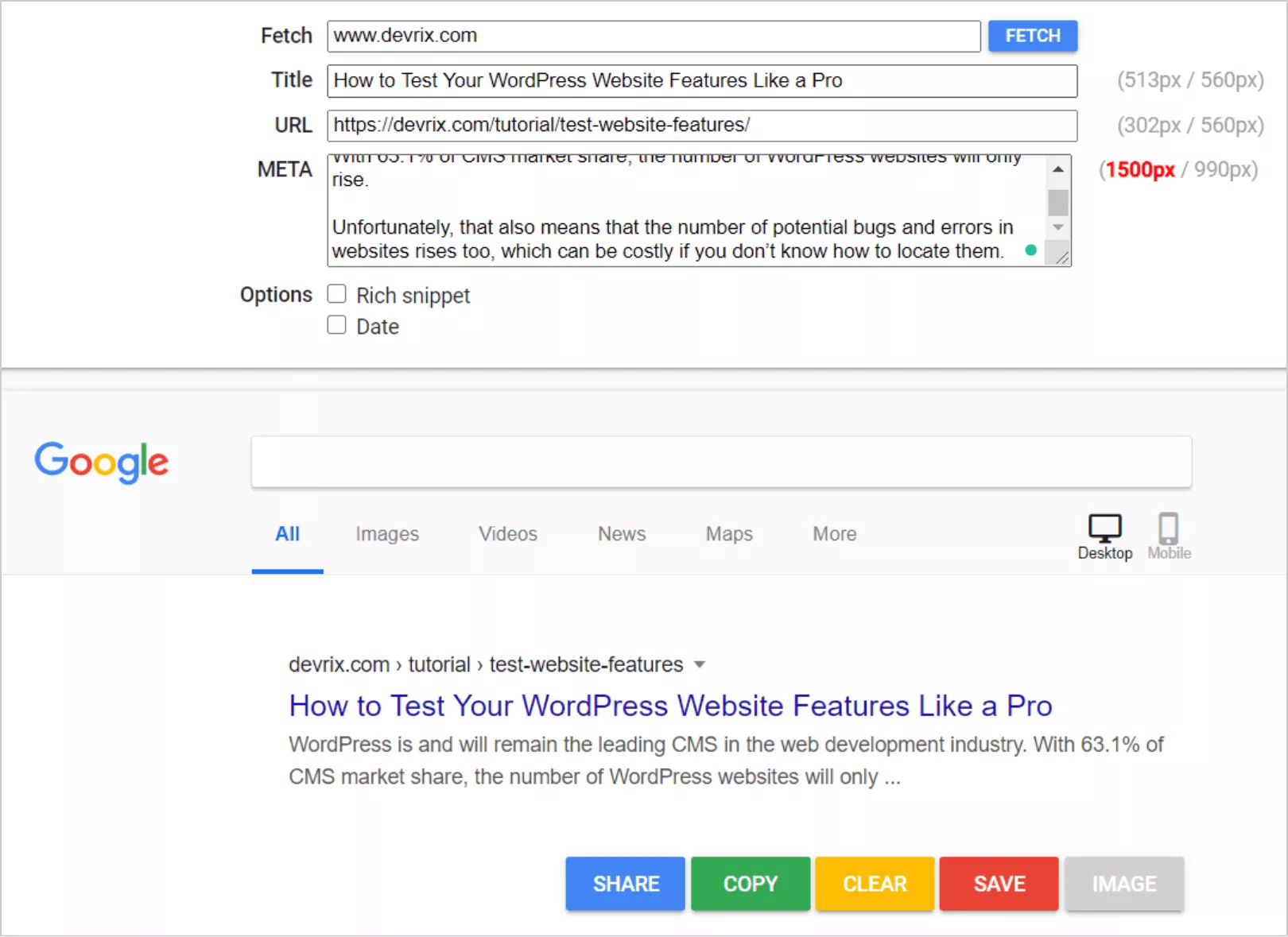Click the Google search box in preview

coord(721,462)
